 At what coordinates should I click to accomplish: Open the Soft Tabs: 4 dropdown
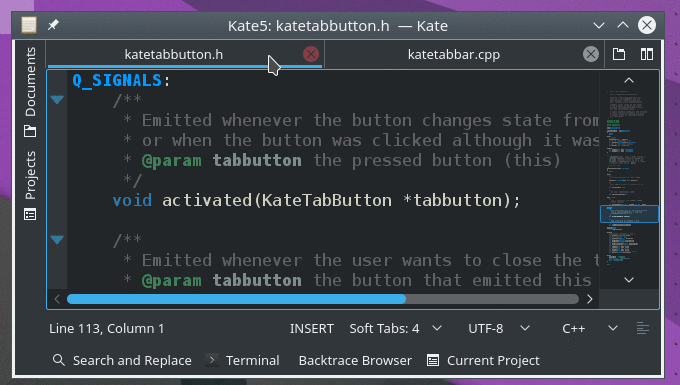[396, 329]
